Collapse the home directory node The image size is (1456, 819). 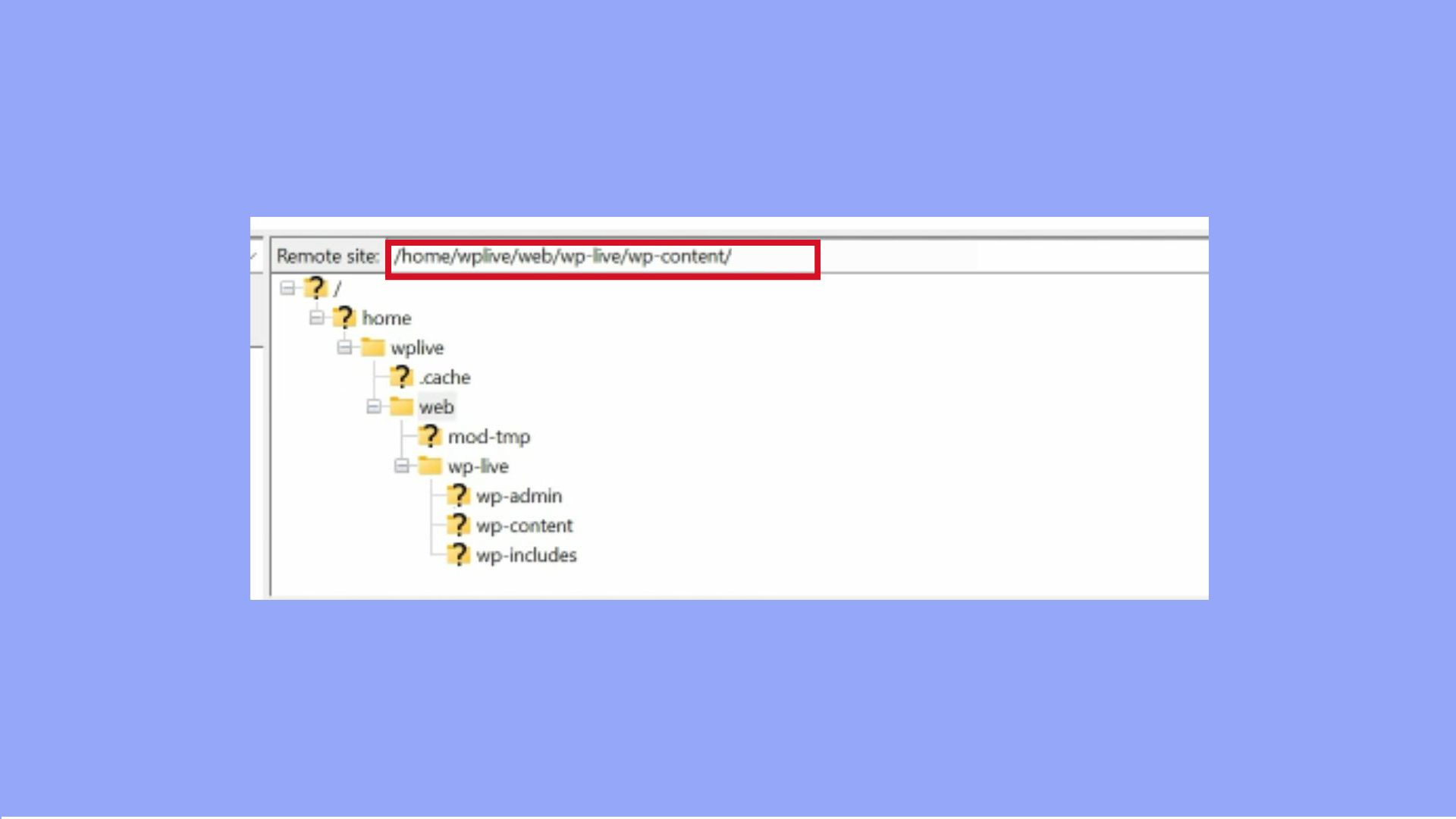pyautogui.click(x=316, y=318)
